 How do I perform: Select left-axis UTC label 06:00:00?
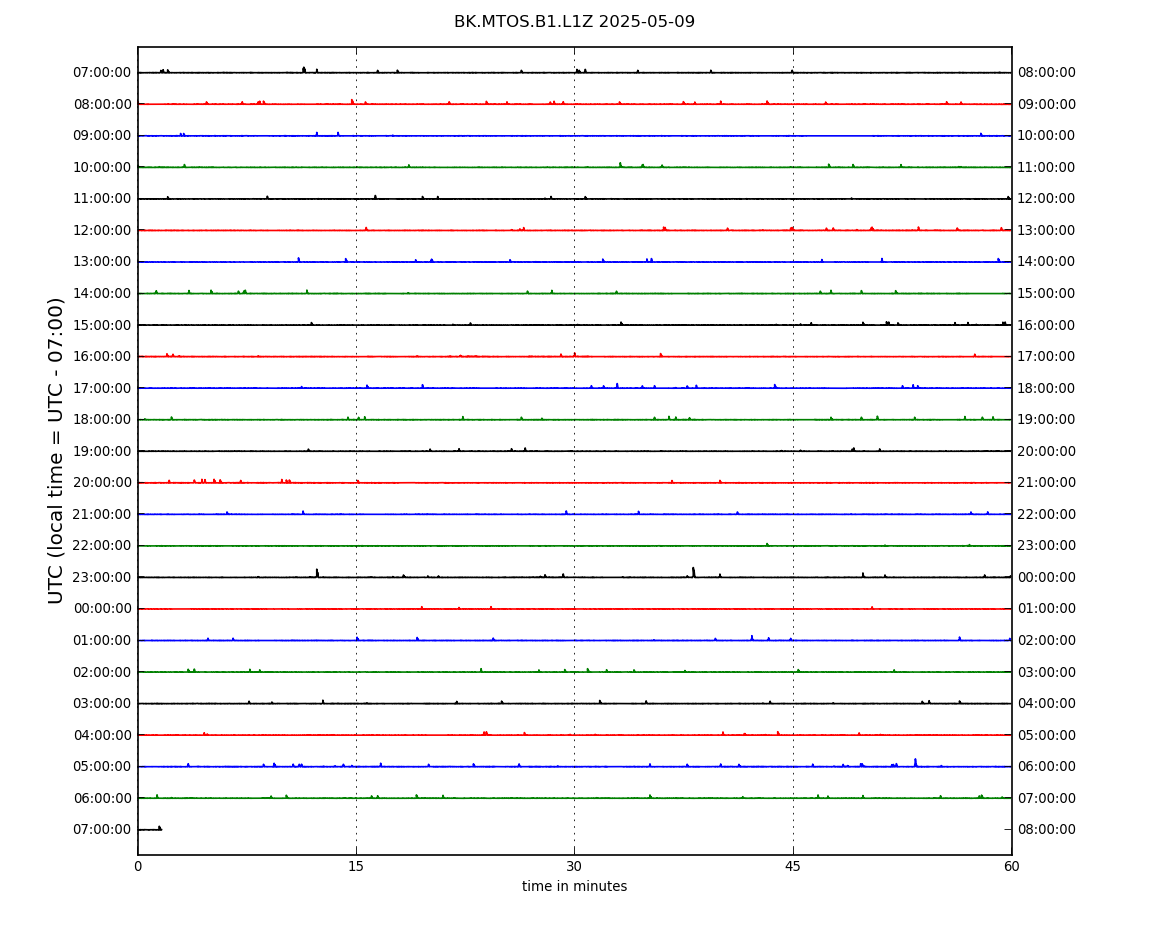coord(102,798)
